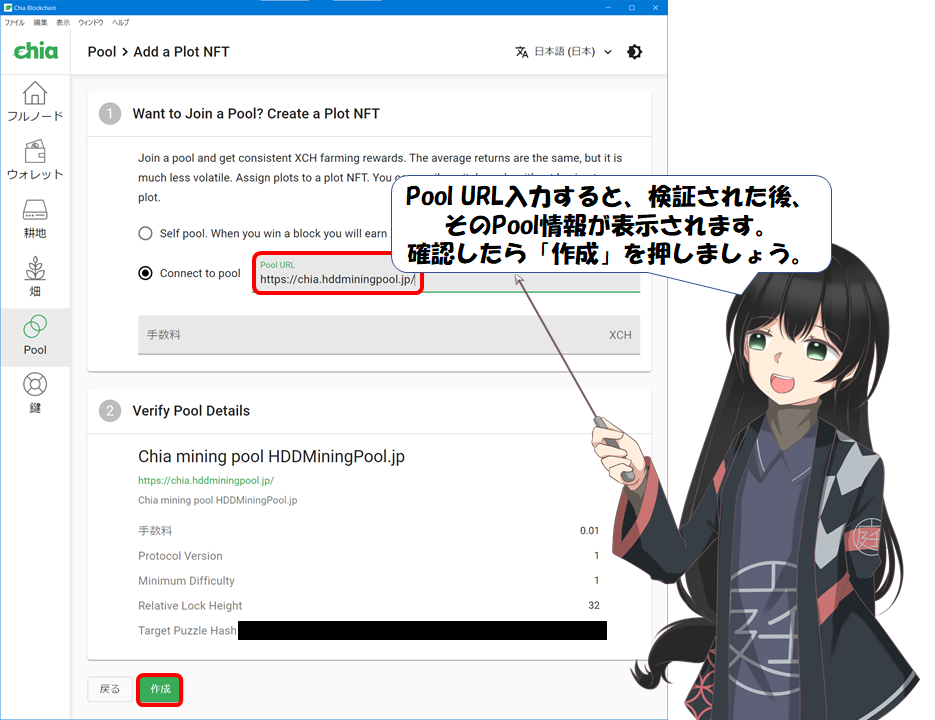
Task: Open the 鍵 keys sidebar icon
Action: click(x=35, y=394)
